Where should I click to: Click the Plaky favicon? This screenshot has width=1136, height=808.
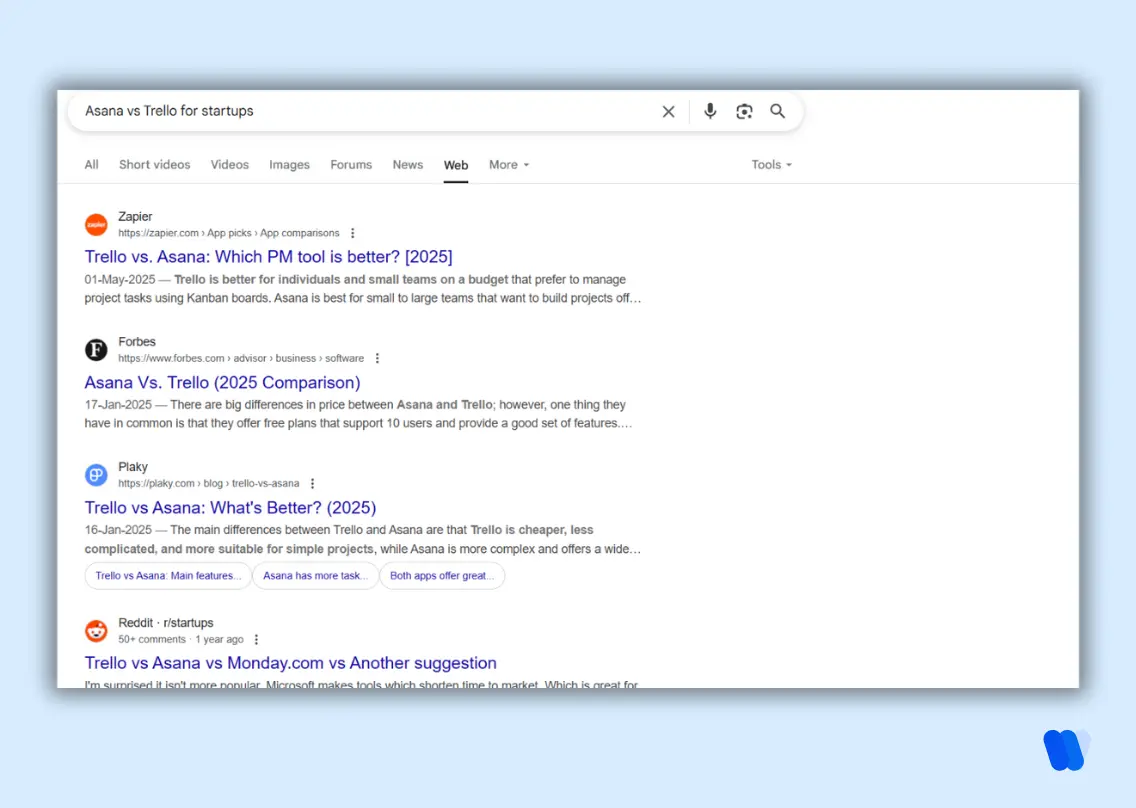tap(96, 475)
